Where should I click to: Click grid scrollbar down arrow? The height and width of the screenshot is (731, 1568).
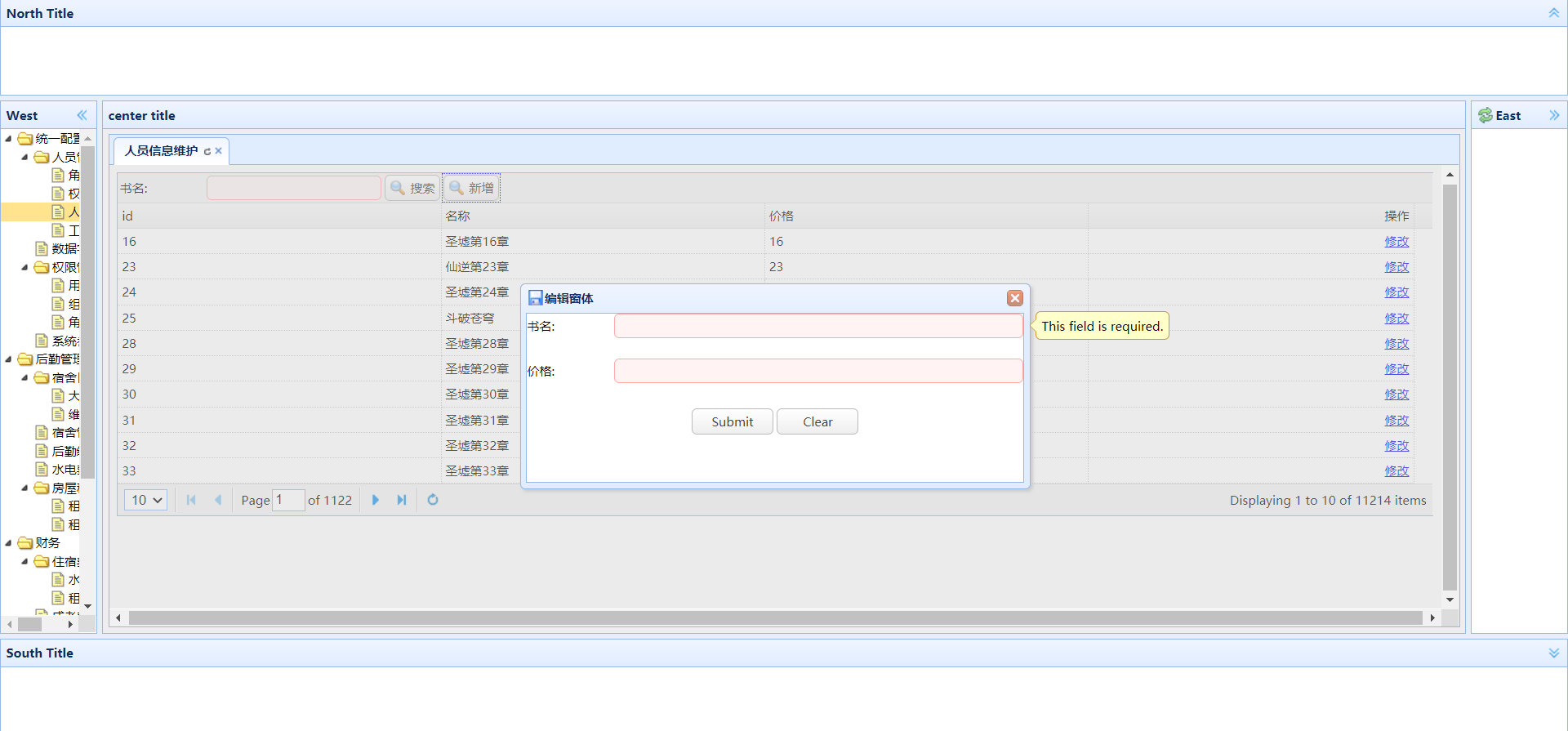1450,600
